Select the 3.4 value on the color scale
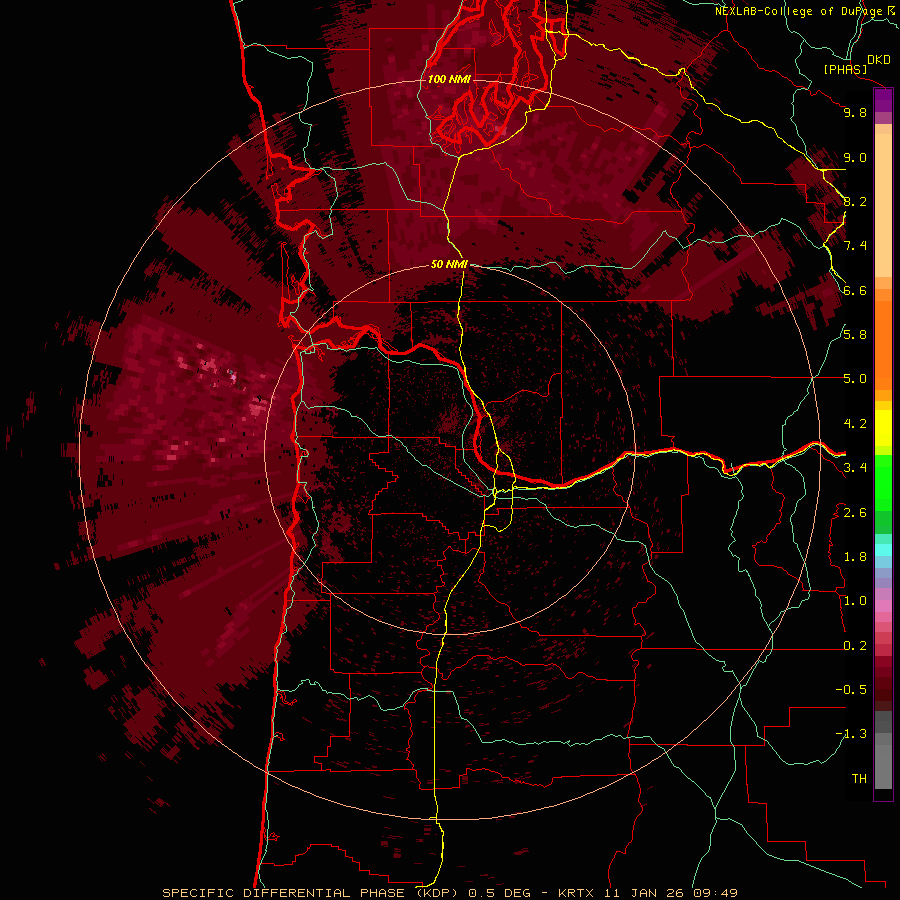The image size is (900, 900). coord(855,468)
